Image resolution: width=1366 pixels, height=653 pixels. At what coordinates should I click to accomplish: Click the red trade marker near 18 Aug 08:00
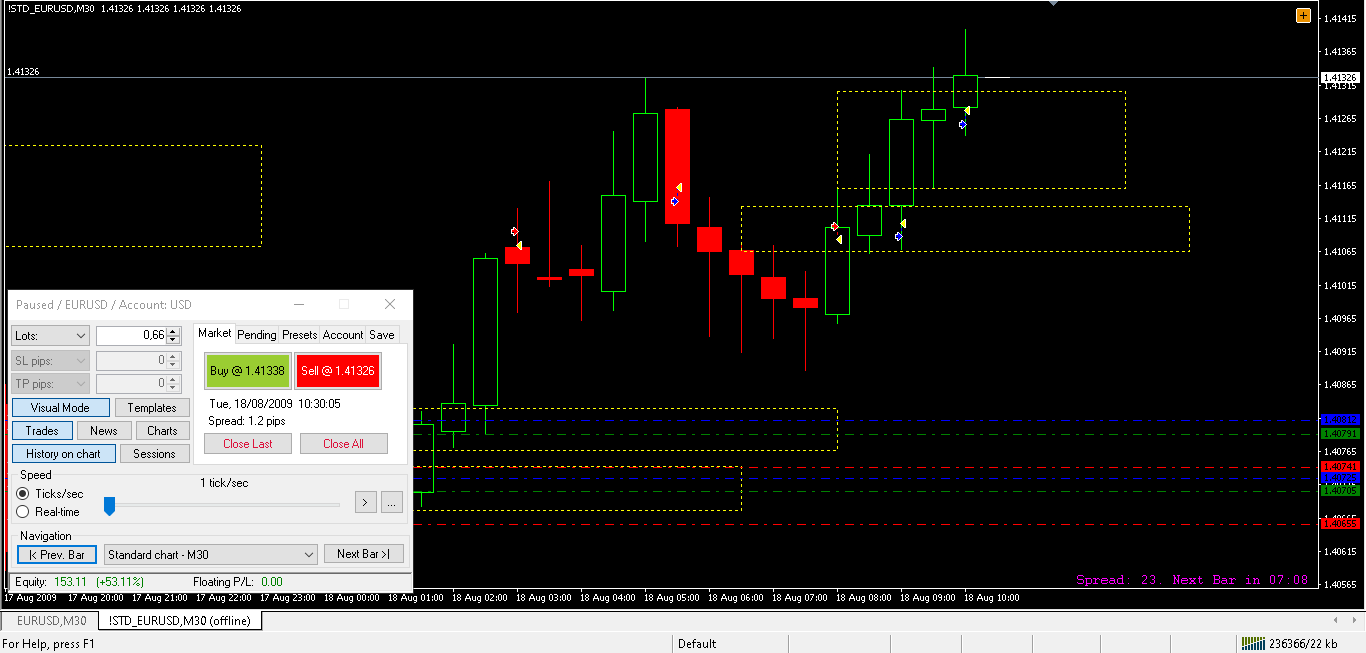(834, 226)
